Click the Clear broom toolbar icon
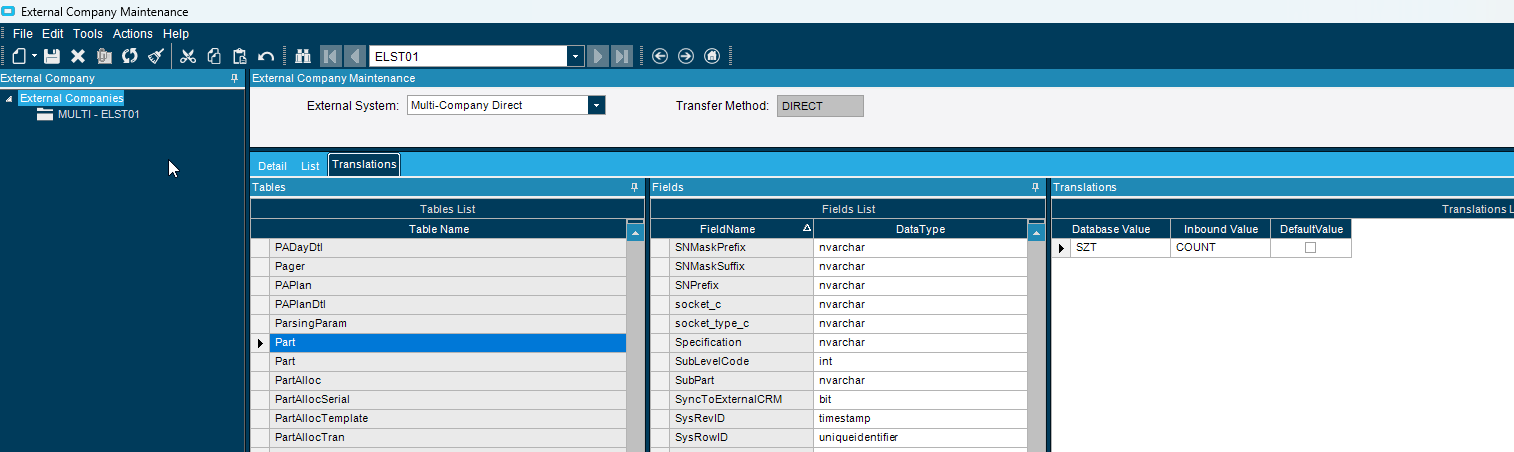This screenshot has height=452, width=1514. pyautogui.click(x=155, y=56)
